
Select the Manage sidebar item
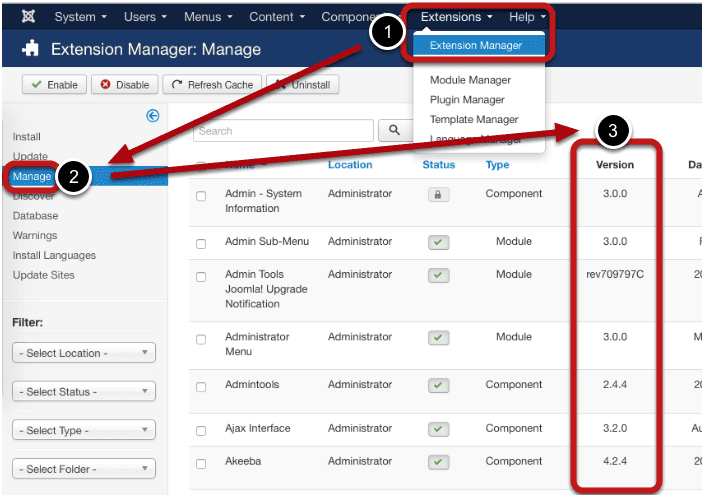[x=31, y=176]
